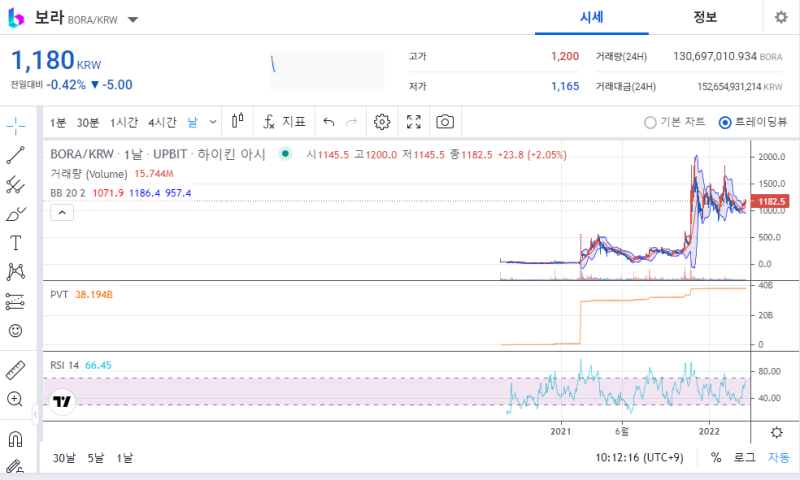This screenshot has width=800, height=480.
Task: Click the Bora coin logo
Action: tap(16, 18)
